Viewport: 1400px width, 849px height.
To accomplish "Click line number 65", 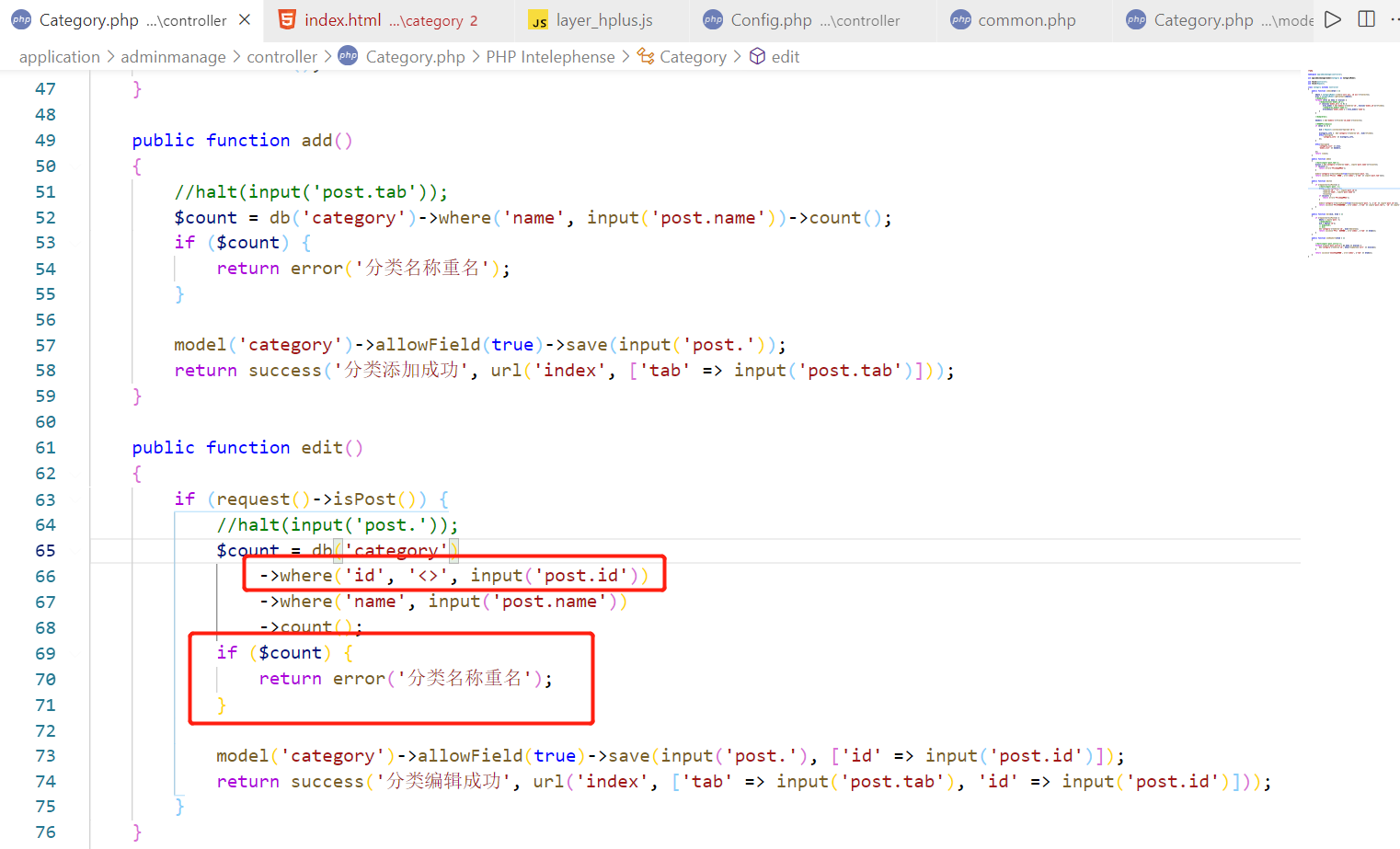I will click(46, 551).
